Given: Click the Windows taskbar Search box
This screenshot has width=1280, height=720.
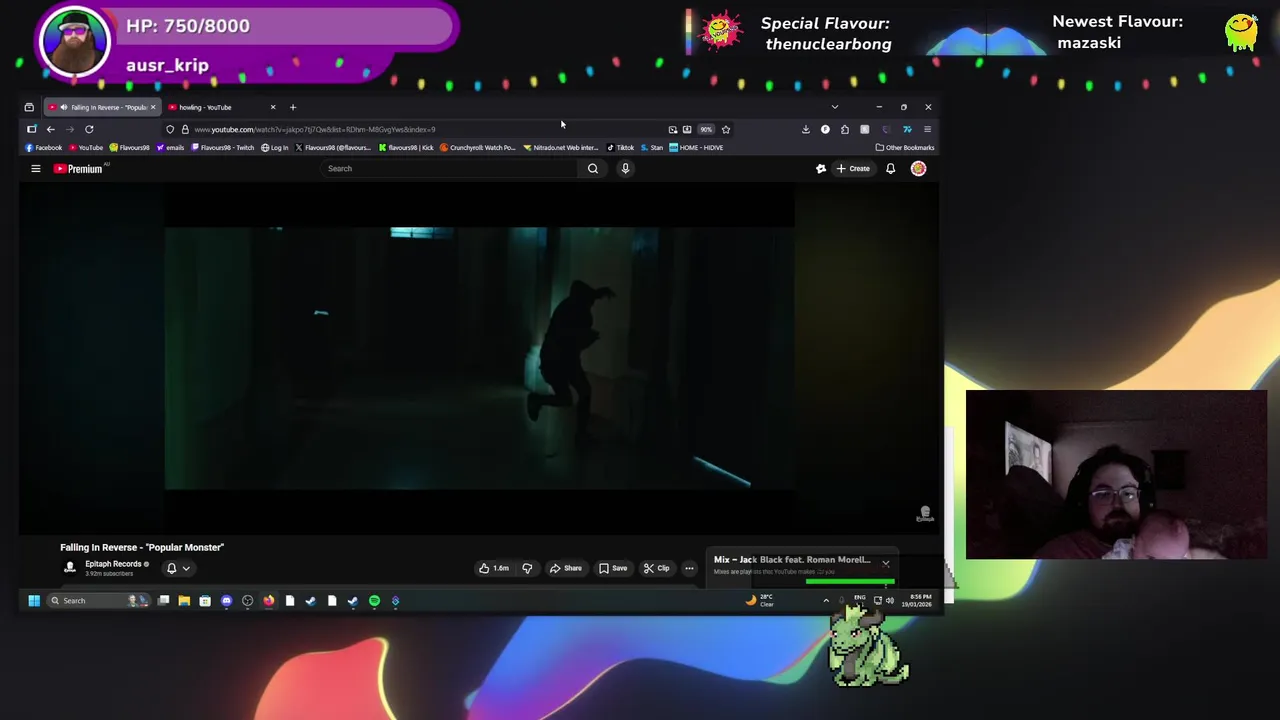Looking at the screenshot, I should 97,601.
